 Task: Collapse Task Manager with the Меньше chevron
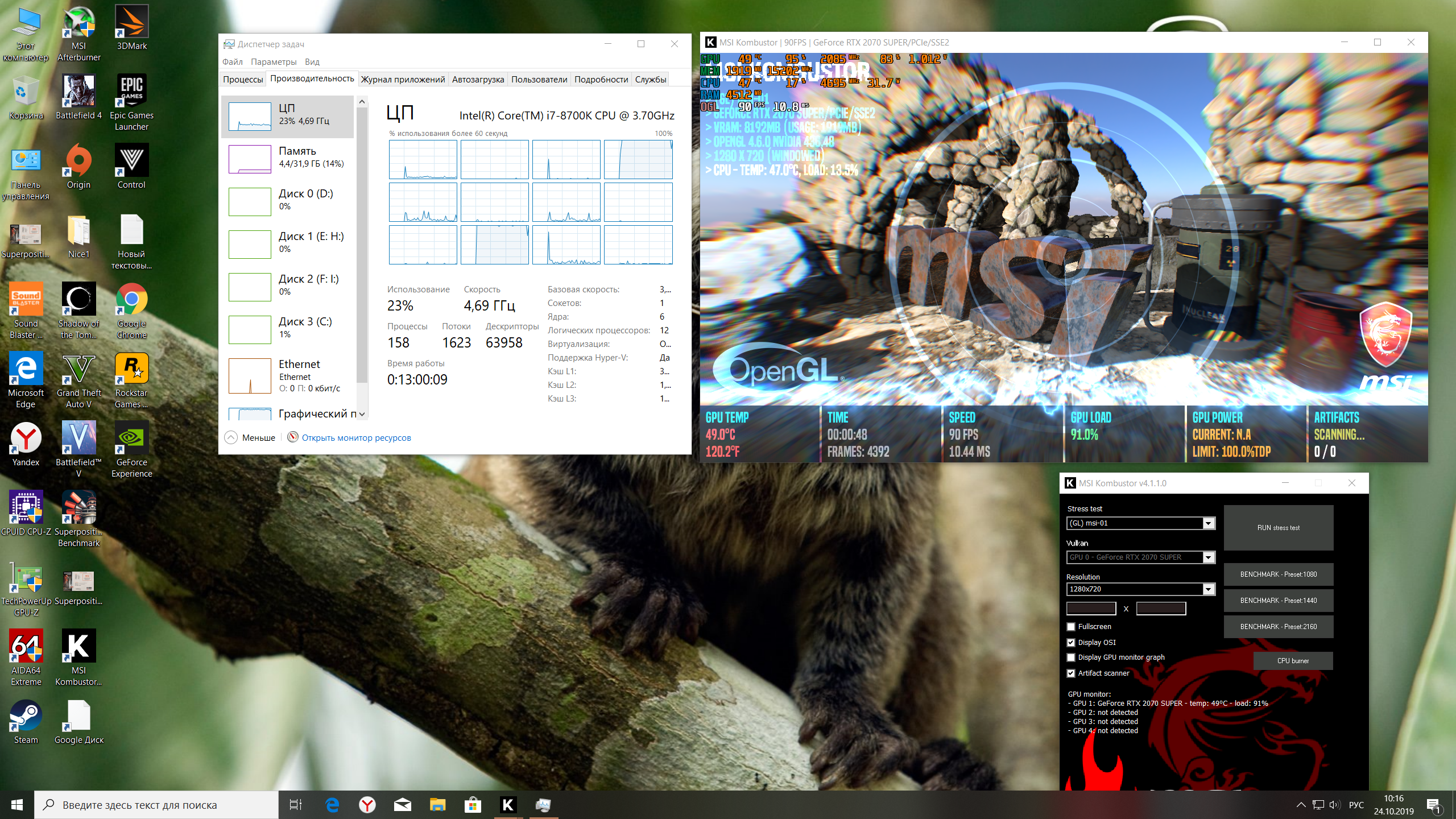pyautogui.click(x=231, y=437)
